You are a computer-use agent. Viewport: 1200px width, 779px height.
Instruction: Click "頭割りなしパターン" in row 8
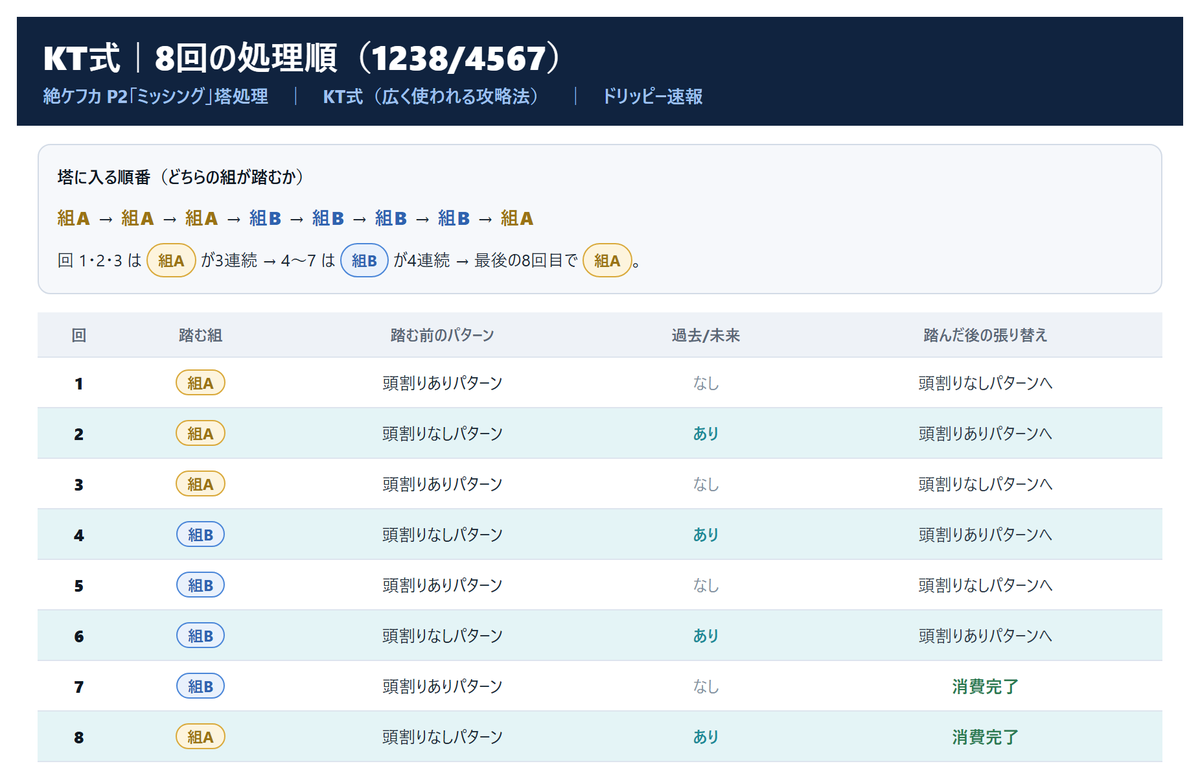(x=442, y=738)
